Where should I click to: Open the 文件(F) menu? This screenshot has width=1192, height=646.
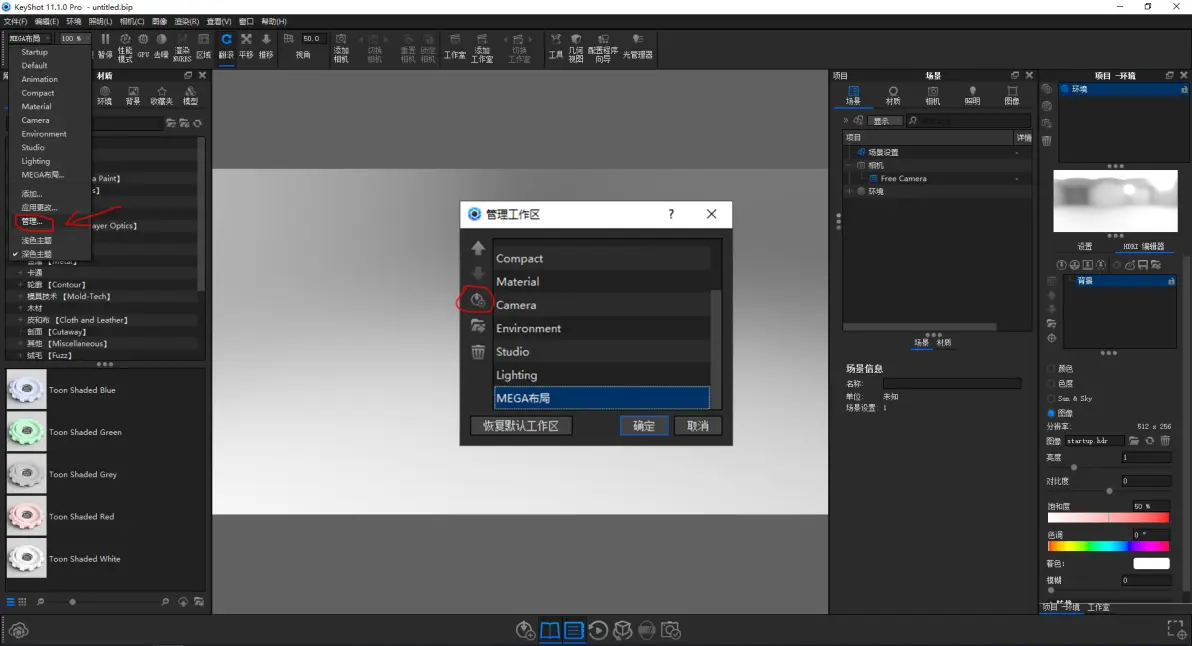coord(15,21)
